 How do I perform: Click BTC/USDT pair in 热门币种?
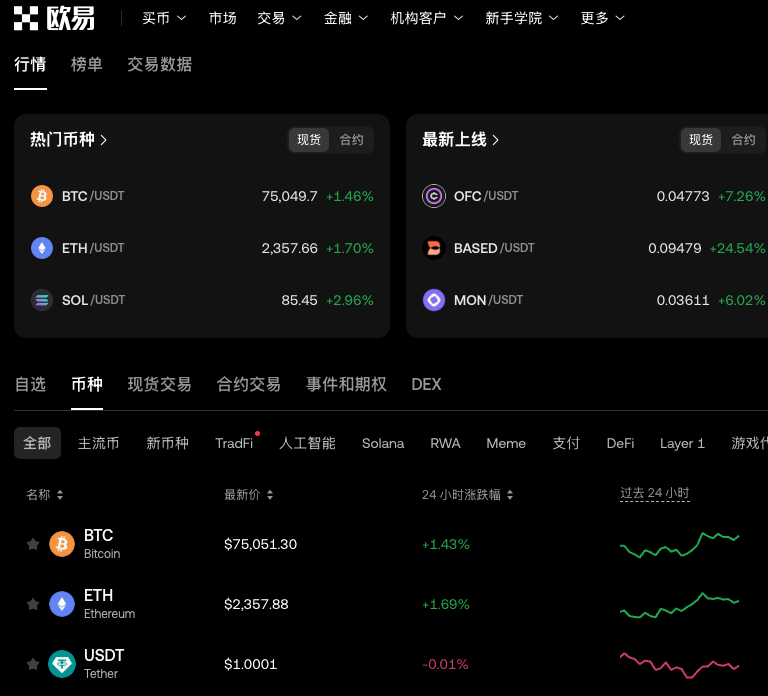point(93,196)
